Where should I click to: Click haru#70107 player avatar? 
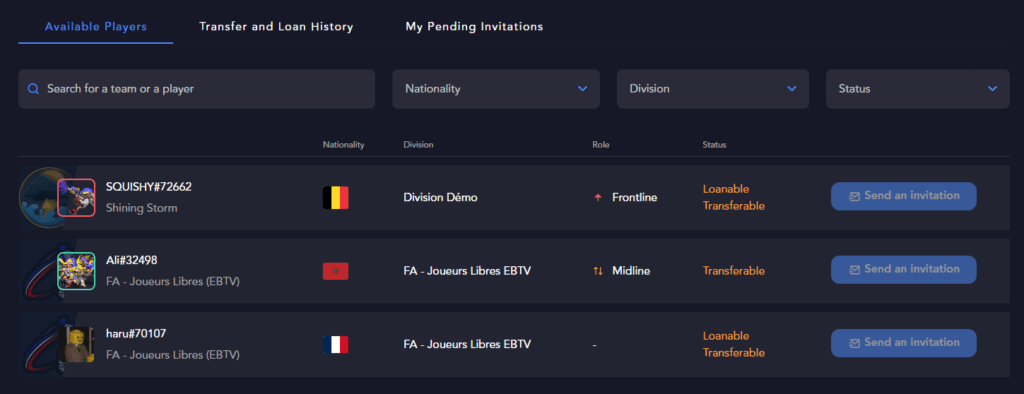(x=76, y=344)
